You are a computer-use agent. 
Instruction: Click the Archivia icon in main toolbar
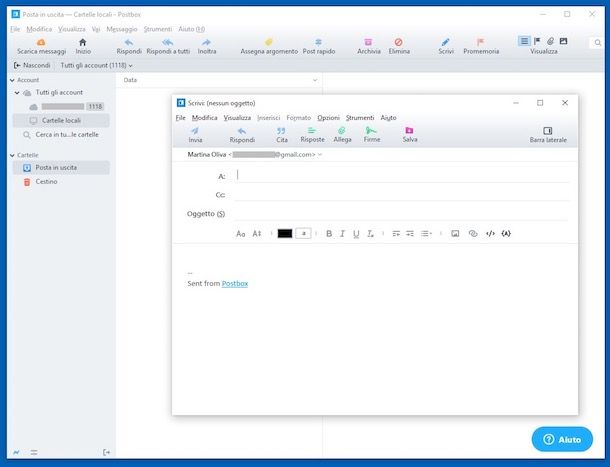369,45
